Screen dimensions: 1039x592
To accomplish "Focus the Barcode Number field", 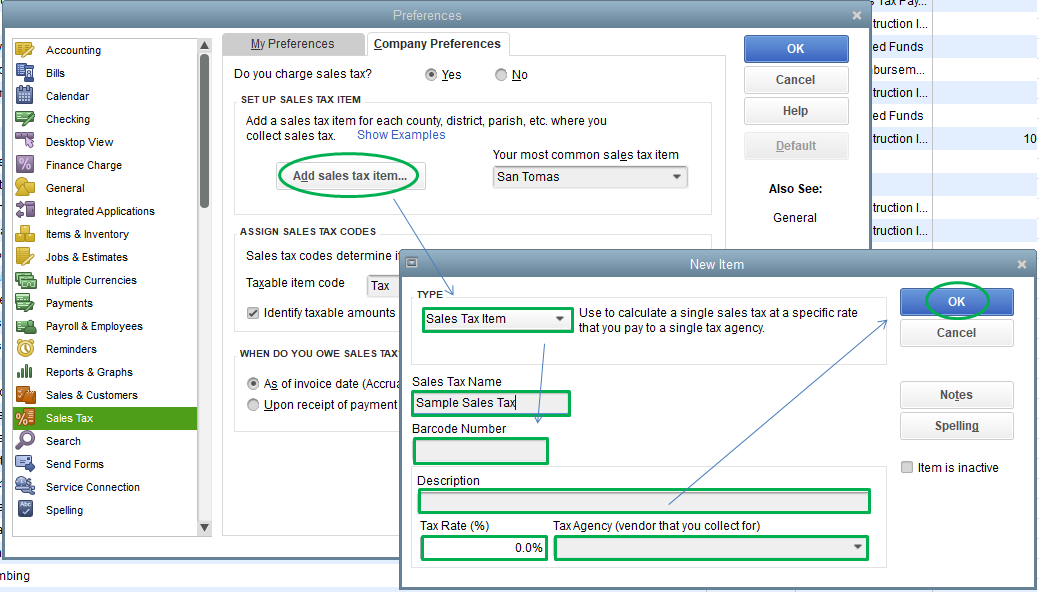I will point(480,451).
